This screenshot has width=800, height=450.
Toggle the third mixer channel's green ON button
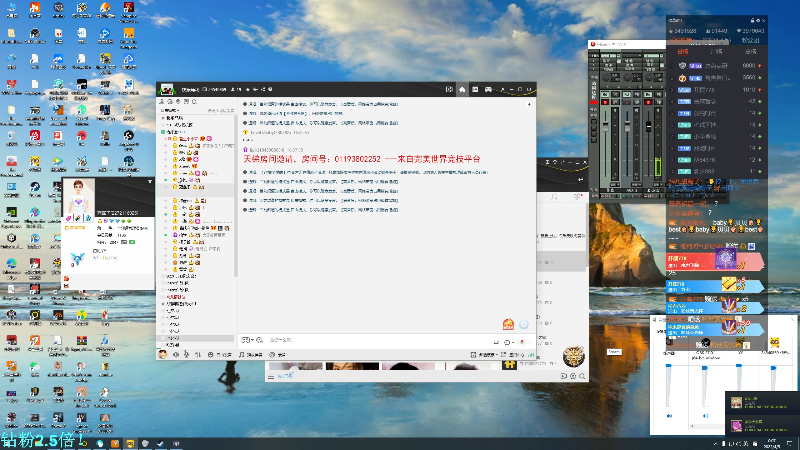[648, 94]
